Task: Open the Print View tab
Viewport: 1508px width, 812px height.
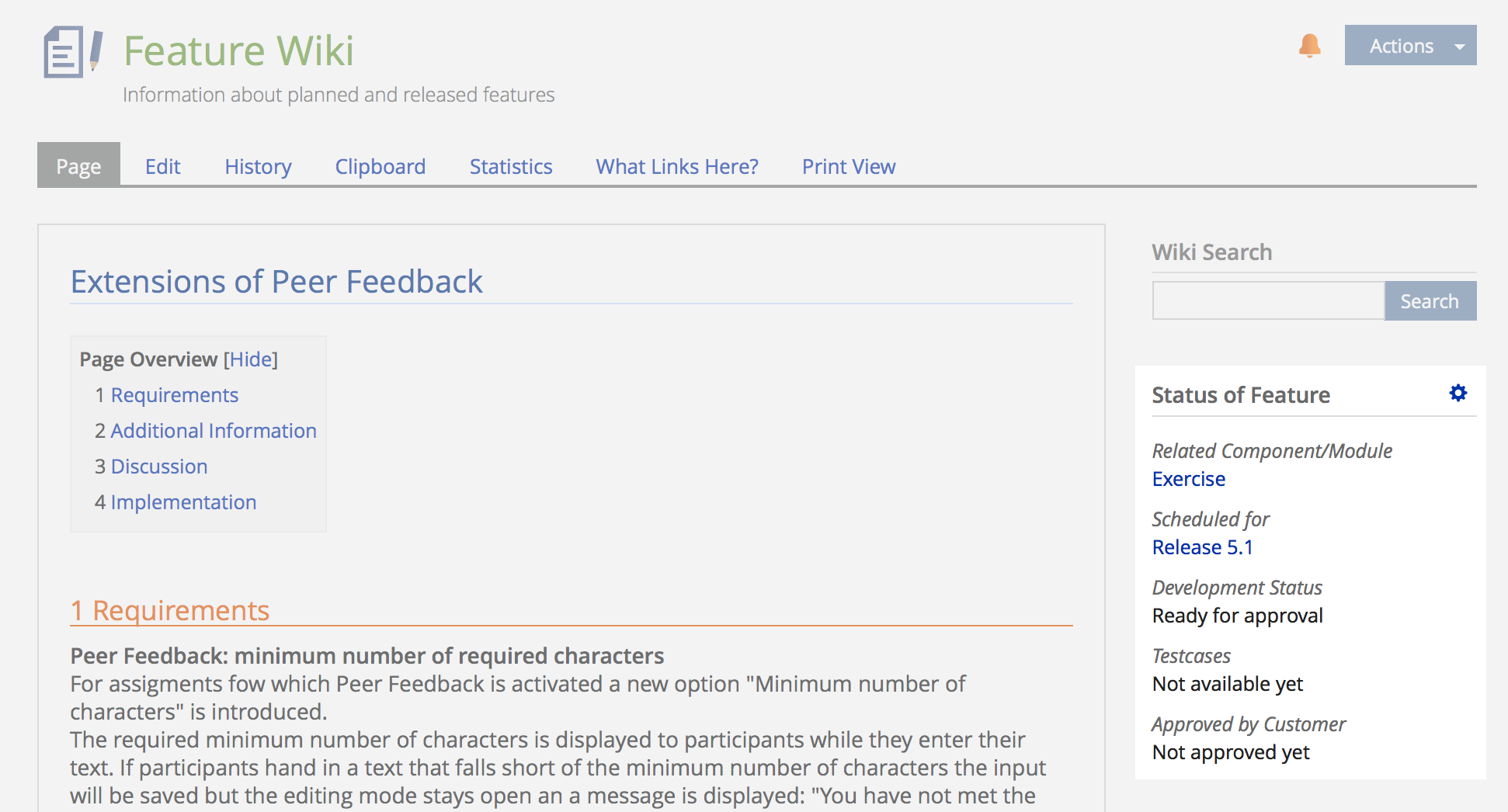Action: [x=848, y=167]
